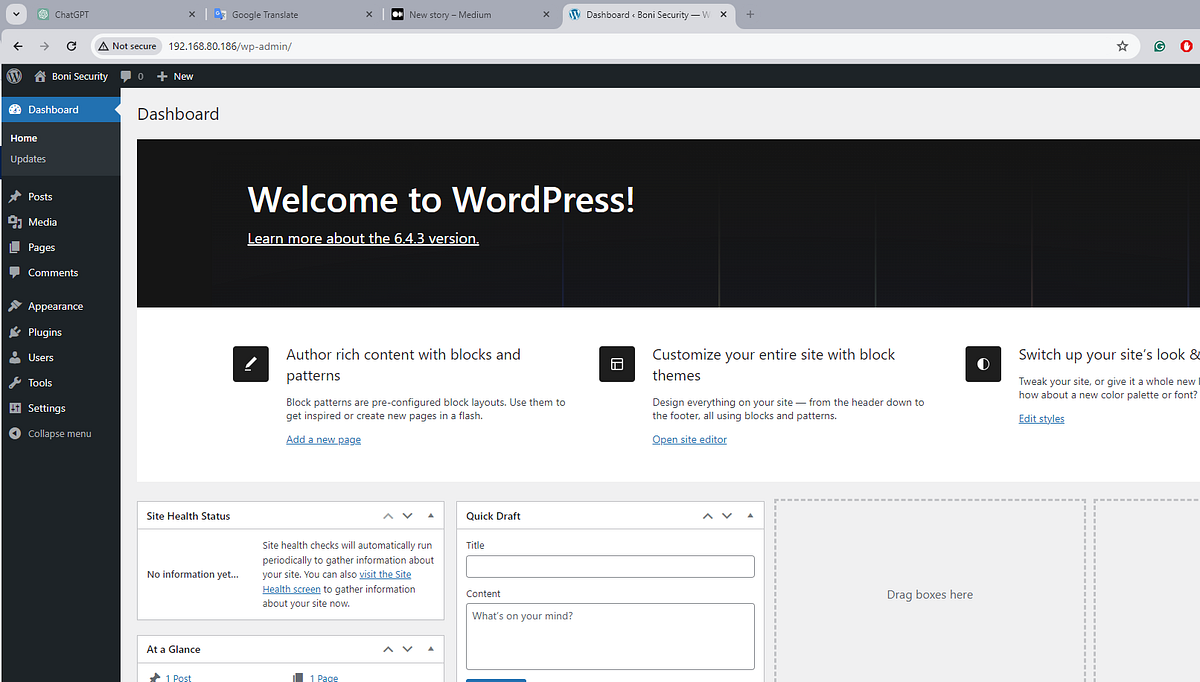Click the Settings sidebar icon
Screen dimensions: 1200x682
tap(17, 407)
